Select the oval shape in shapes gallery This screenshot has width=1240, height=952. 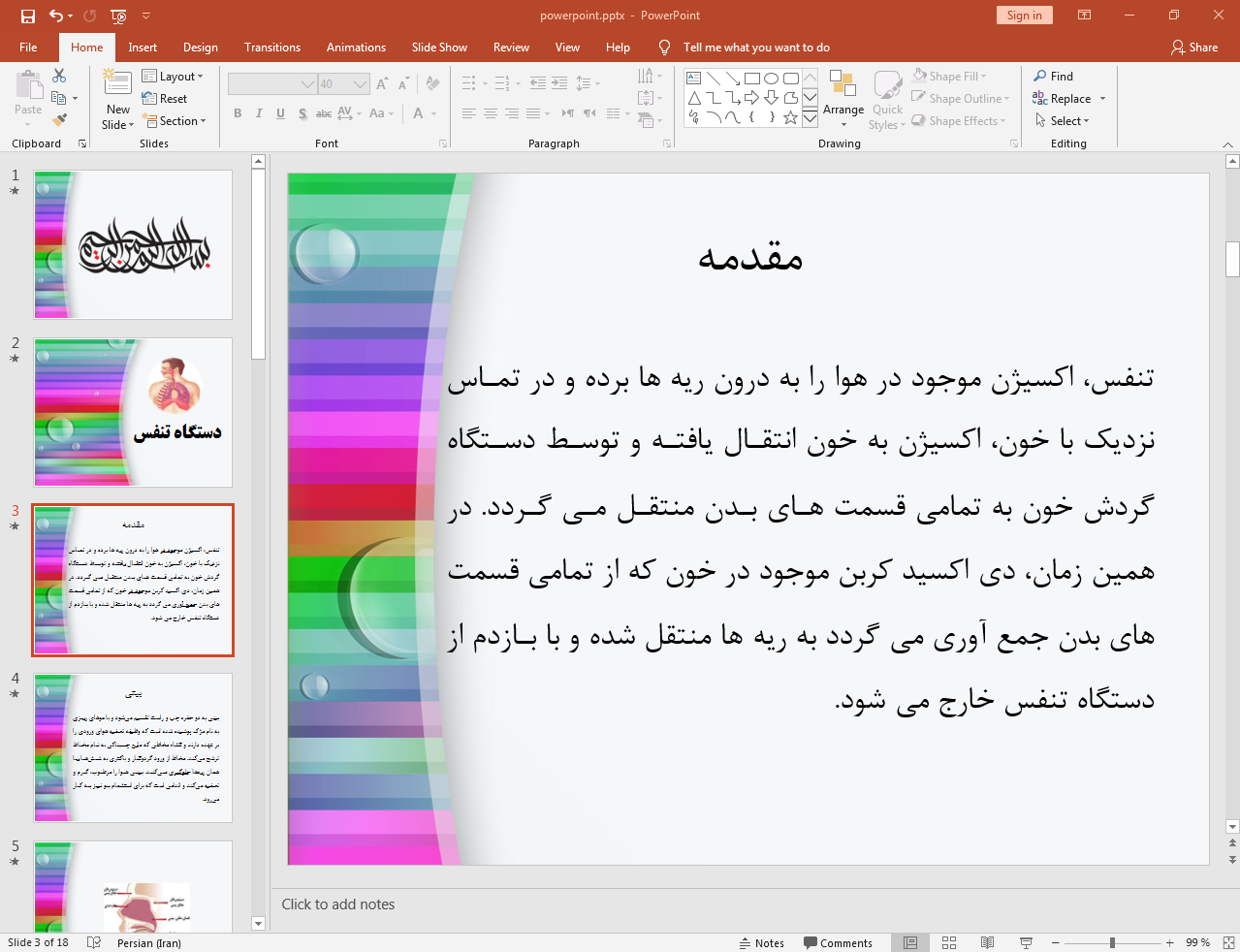[772, 79]
